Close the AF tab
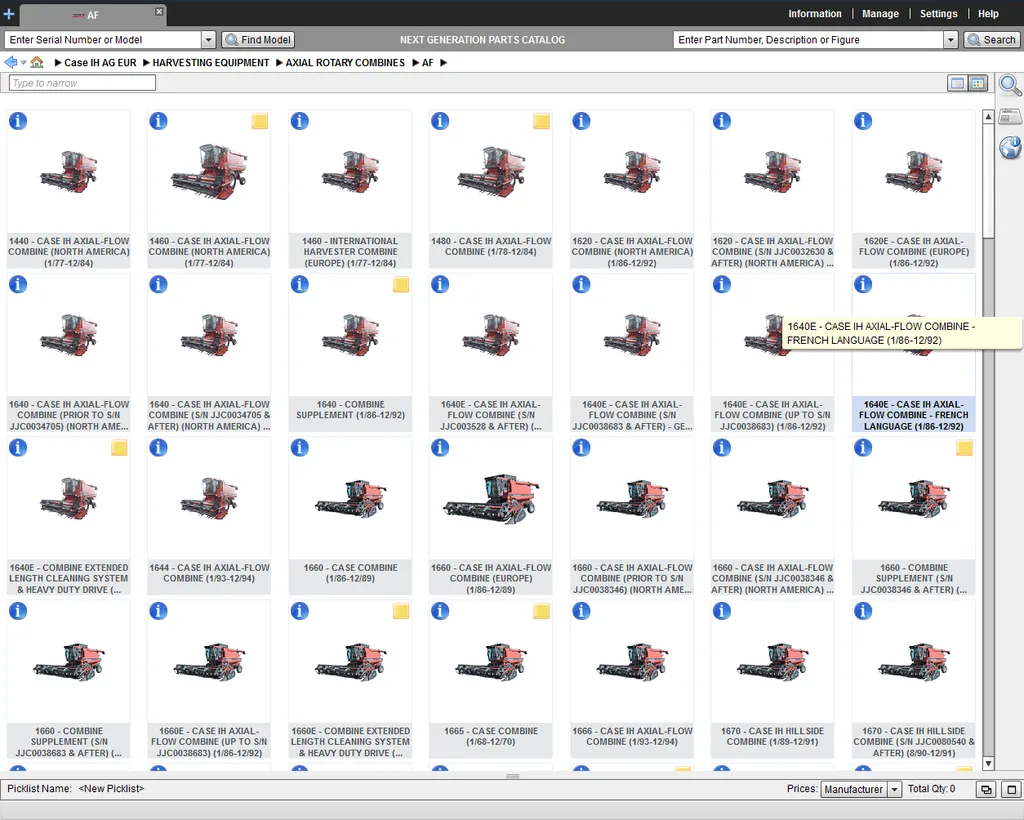This screenshot has width=1024, height=820. coord(159,12)
